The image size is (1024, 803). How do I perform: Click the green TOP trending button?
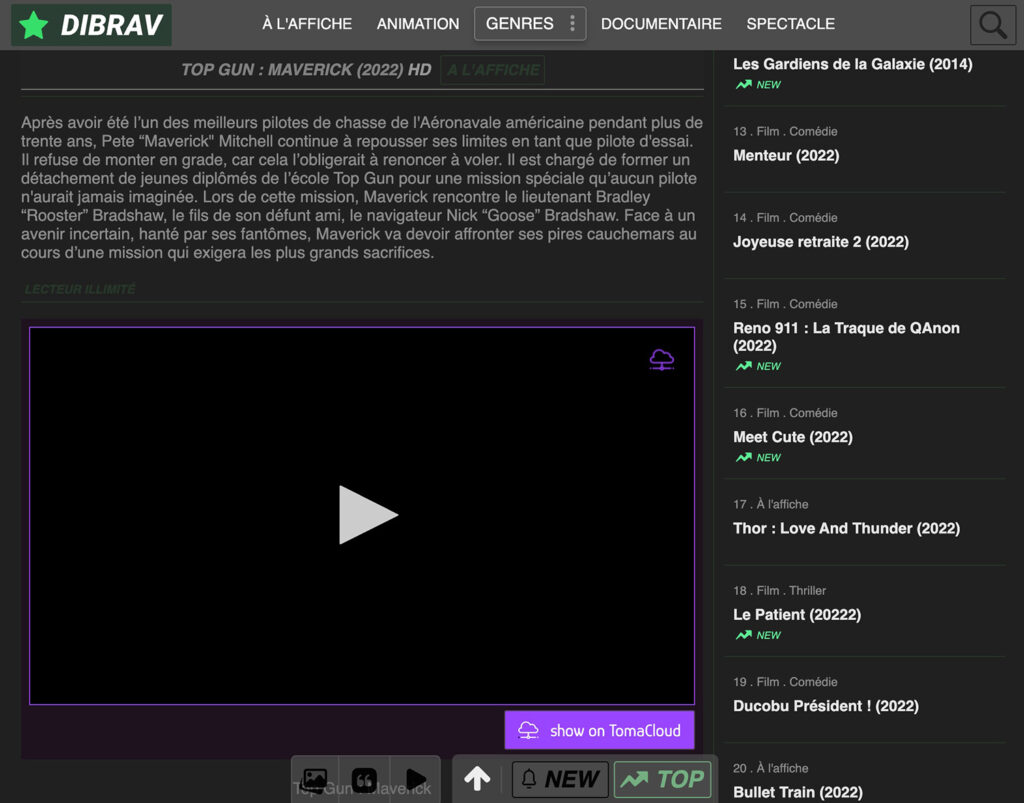662,779
